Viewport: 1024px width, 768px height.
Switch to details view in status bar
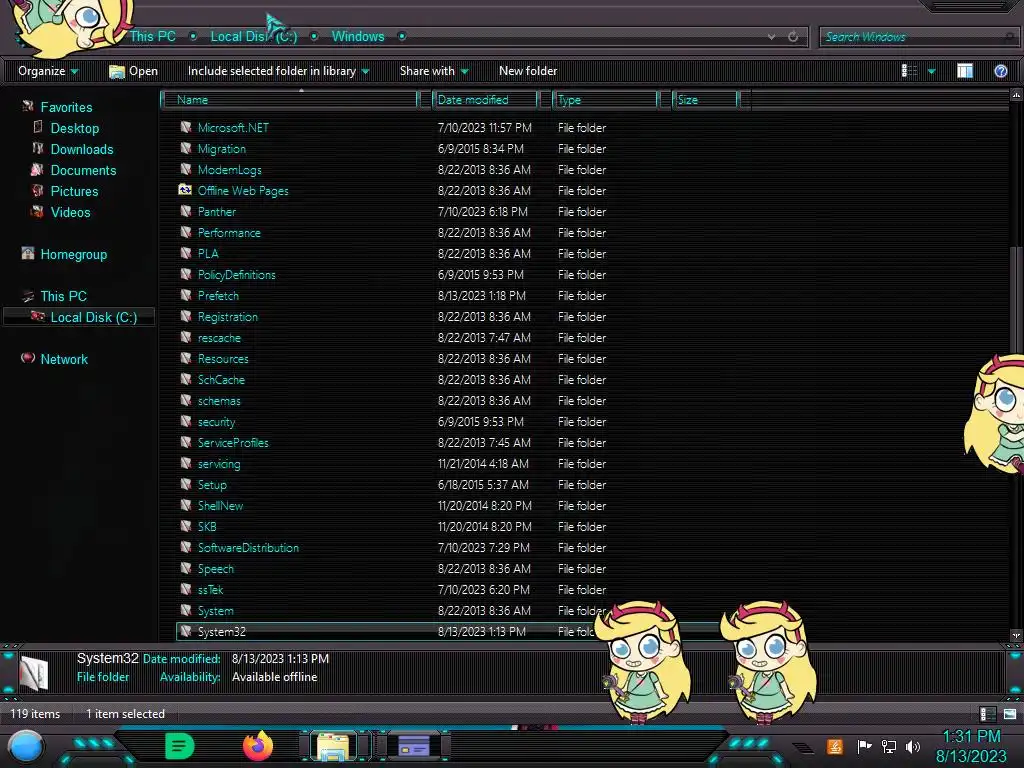pos(987,714)
